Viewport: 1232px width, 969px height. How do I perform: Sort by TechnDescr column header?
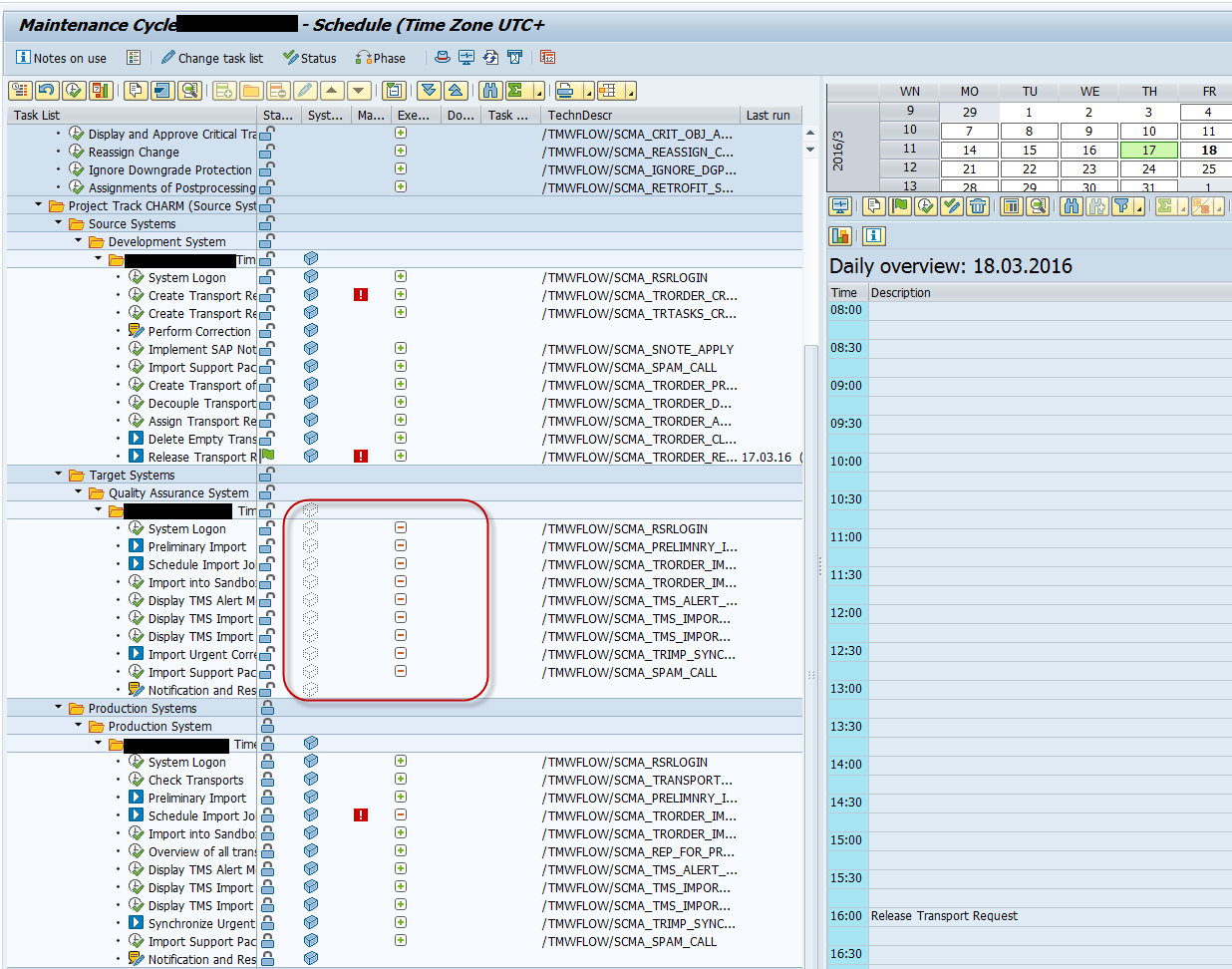641,115
